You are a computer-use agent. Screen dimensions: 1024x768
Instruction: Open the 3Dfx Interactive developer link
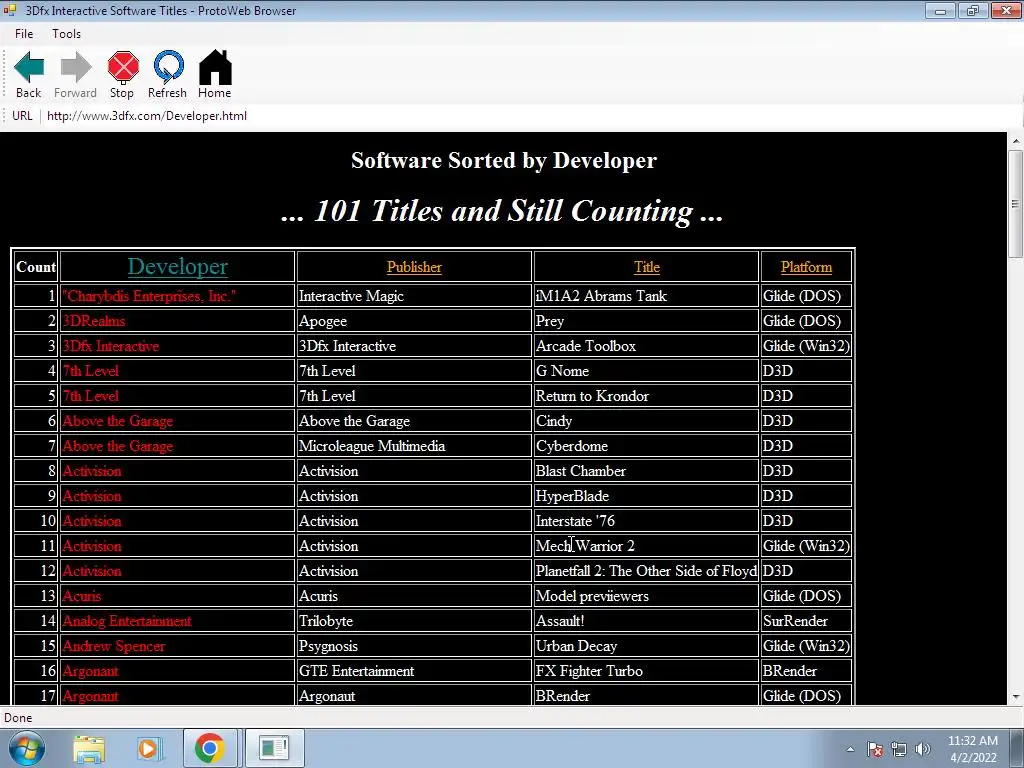(111, 346)
